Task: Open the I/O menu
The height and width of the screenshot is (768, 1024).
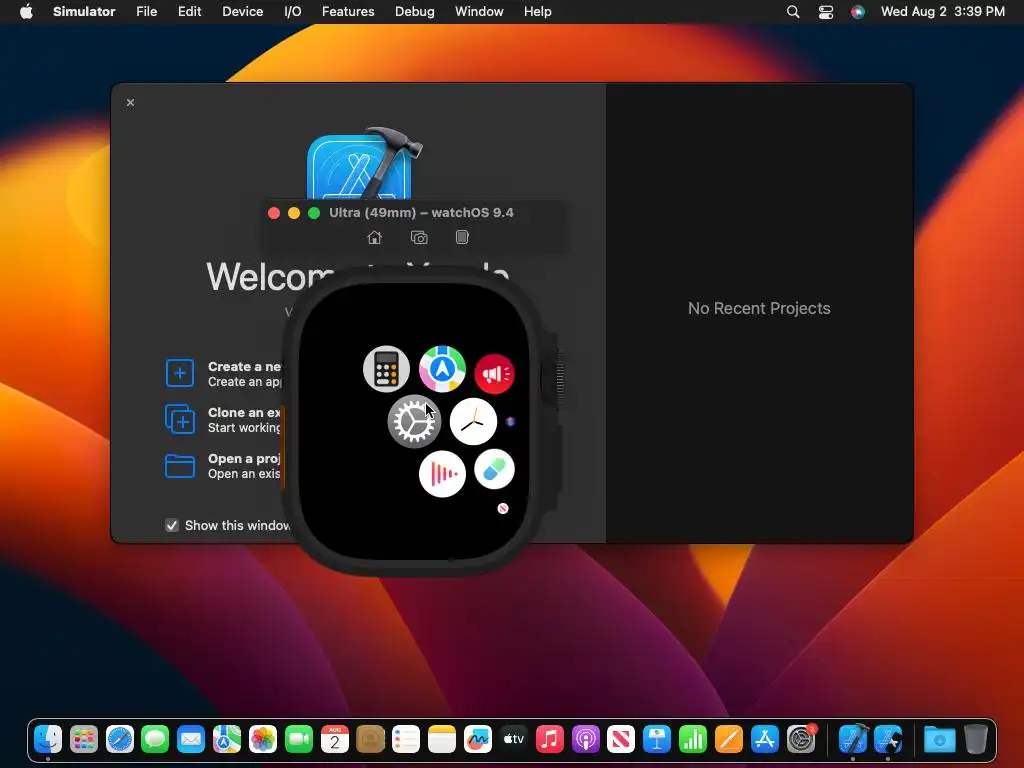Action: click(293, 12)
